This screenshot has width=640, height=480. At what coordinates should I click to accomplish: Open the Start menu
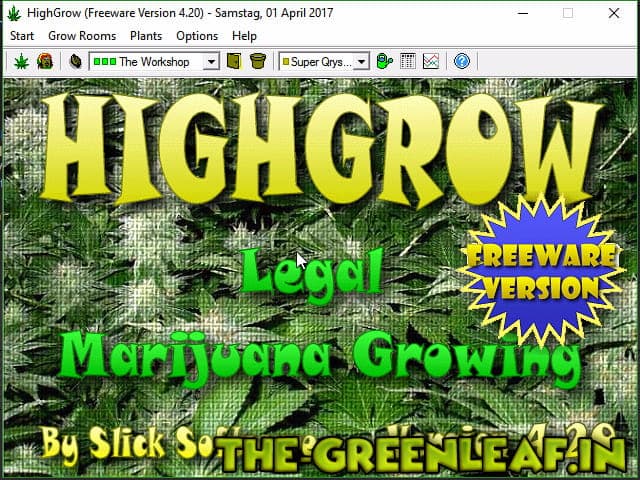click(x=22, y=36)
